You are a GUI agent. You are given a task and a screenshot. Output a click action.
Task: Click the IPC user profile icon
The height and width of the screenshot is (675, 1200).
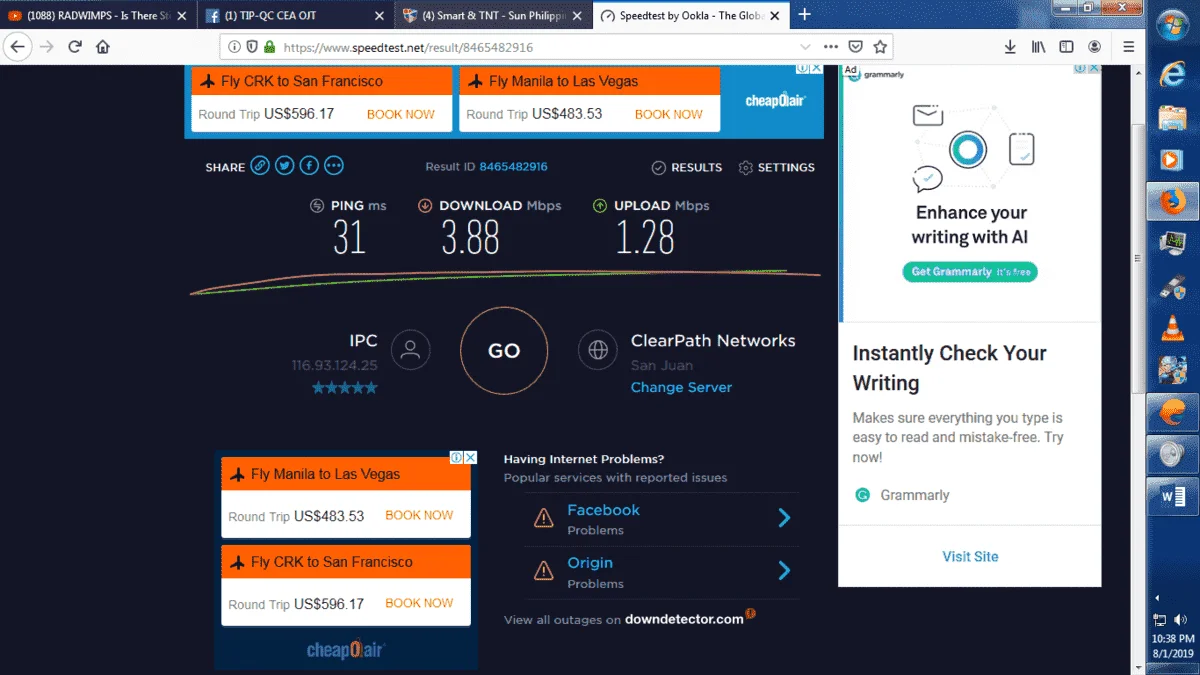410,350
